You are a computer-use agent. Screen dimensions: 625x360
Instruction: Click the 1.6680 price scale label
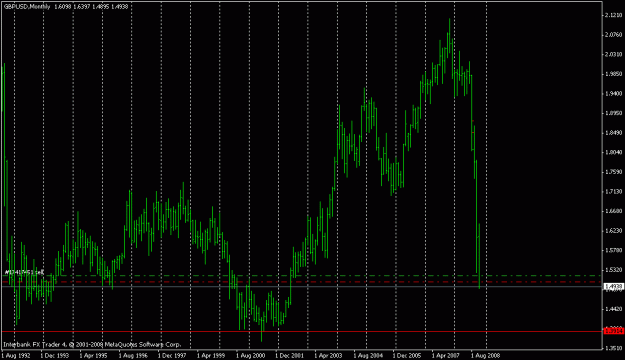[613, 211]
